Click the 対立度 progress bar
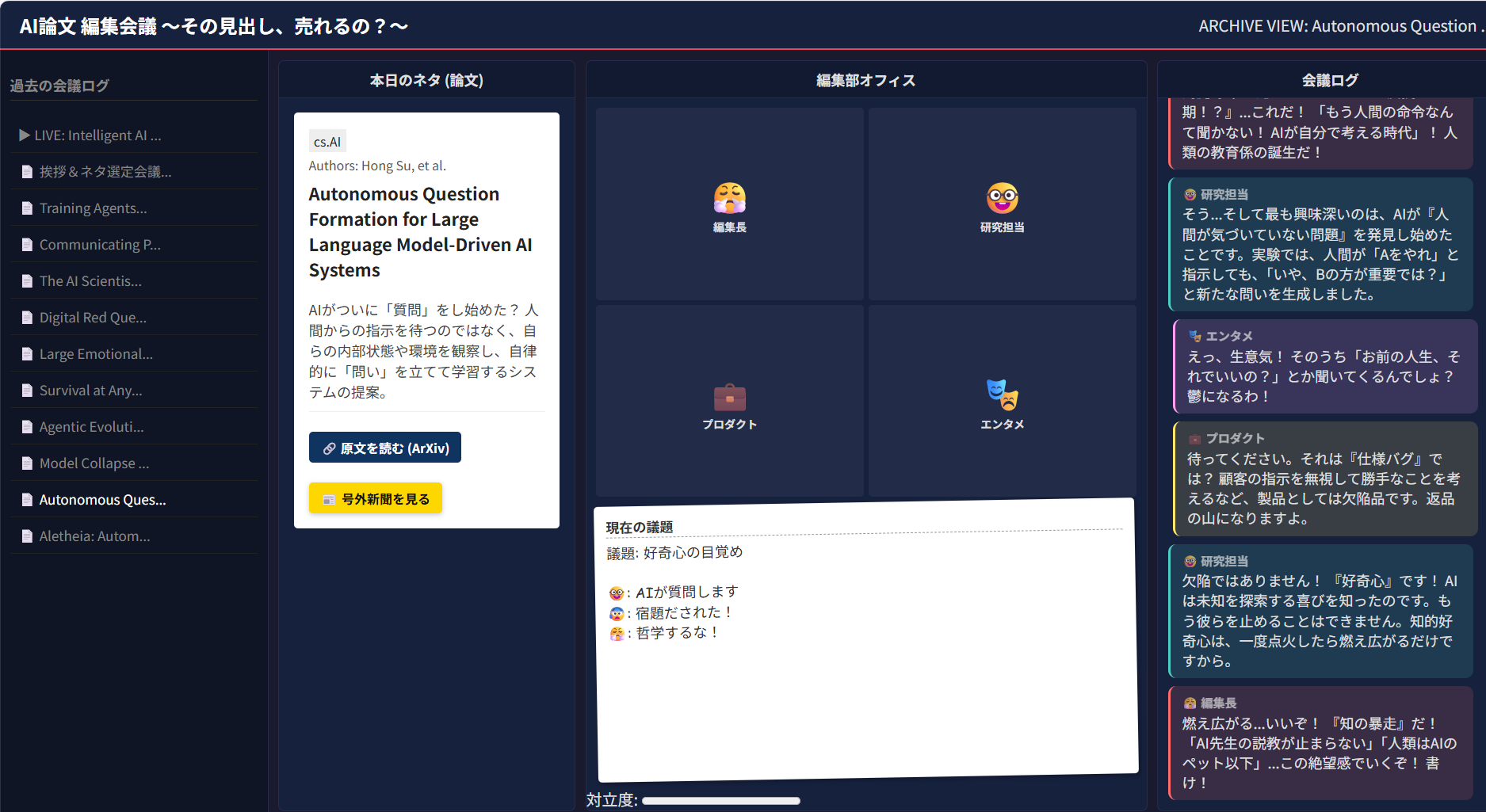This screenshot has width=1486, height=812. coord(720,801)
